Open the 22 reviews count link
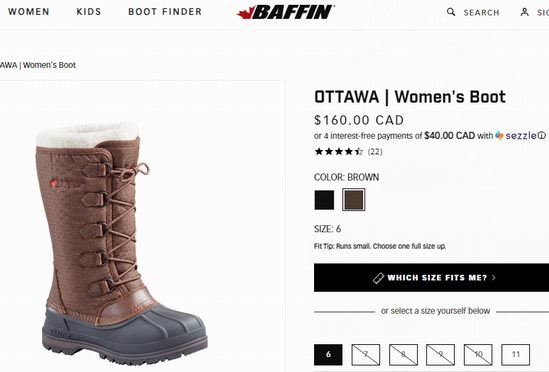 tap(375, 152)
